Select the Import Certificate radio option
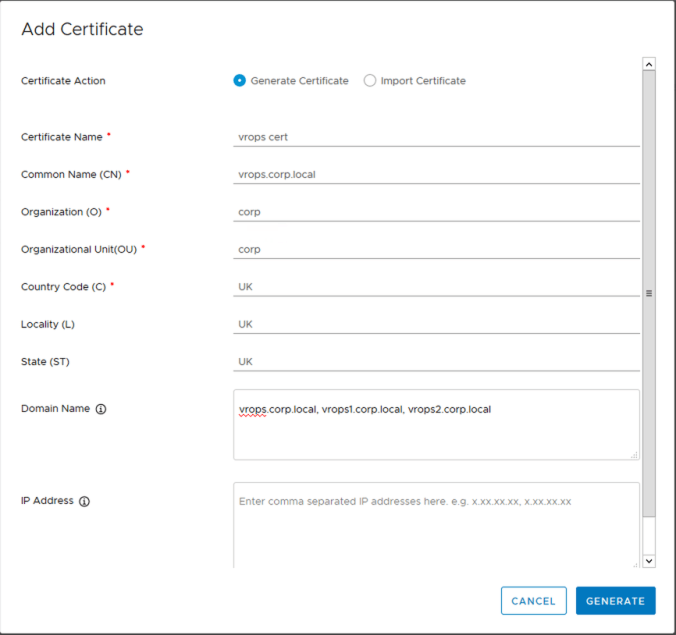This screenshot has height=635, width=676. tap(370, 81)
